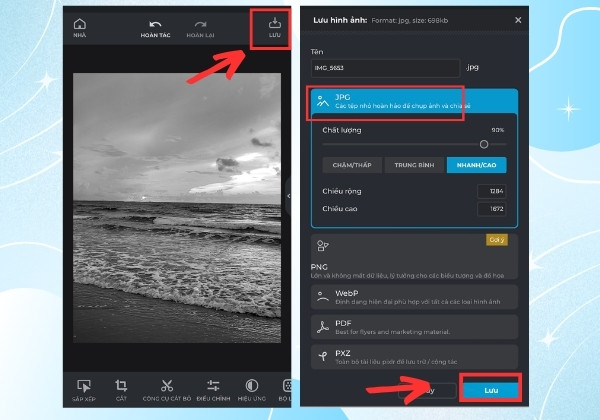
Task: Undo with the HOÀN TÁC icon
Action: pos(155,29)
